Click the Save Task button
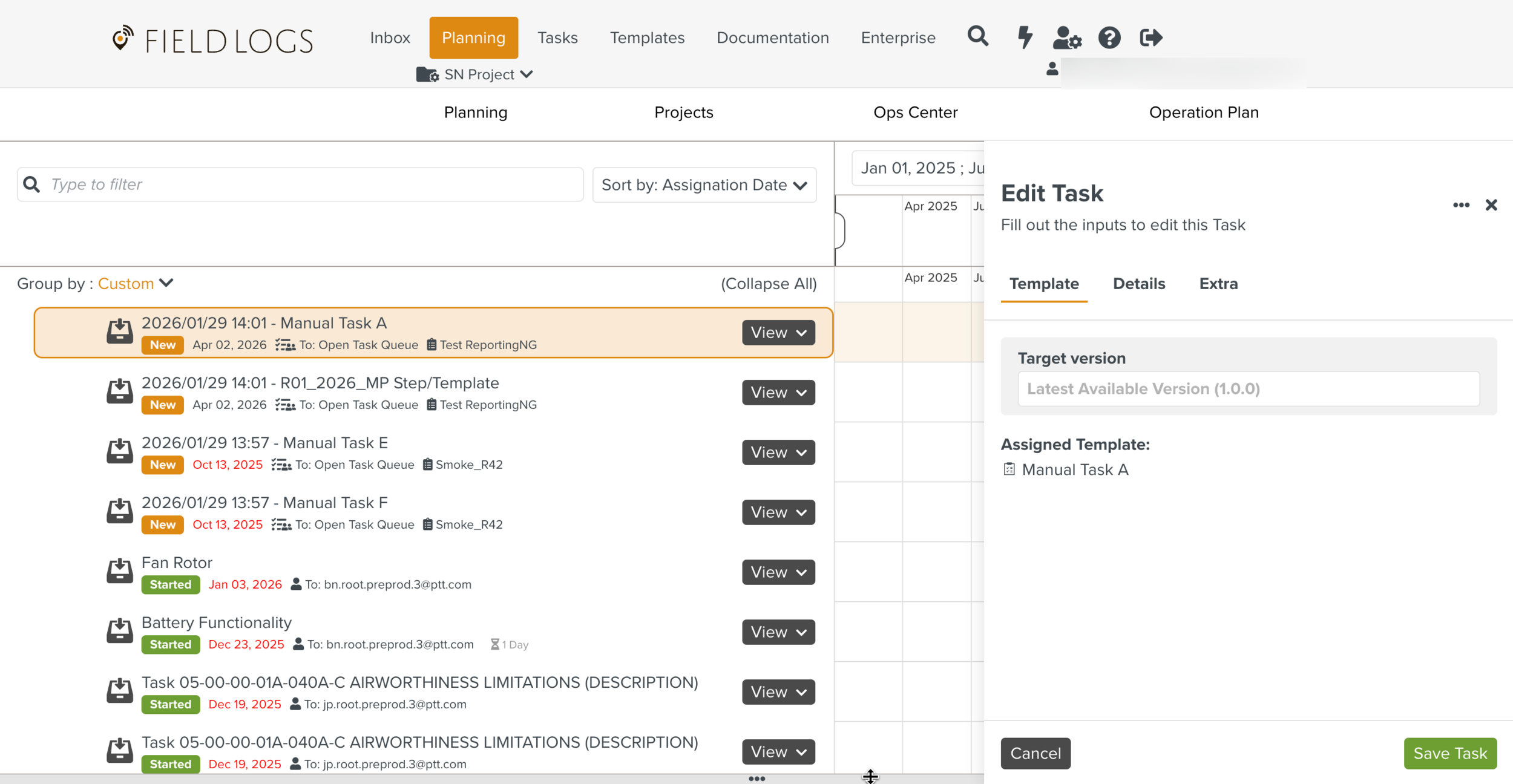This screenshot has width=1513, height=784. coord(1449,753)
